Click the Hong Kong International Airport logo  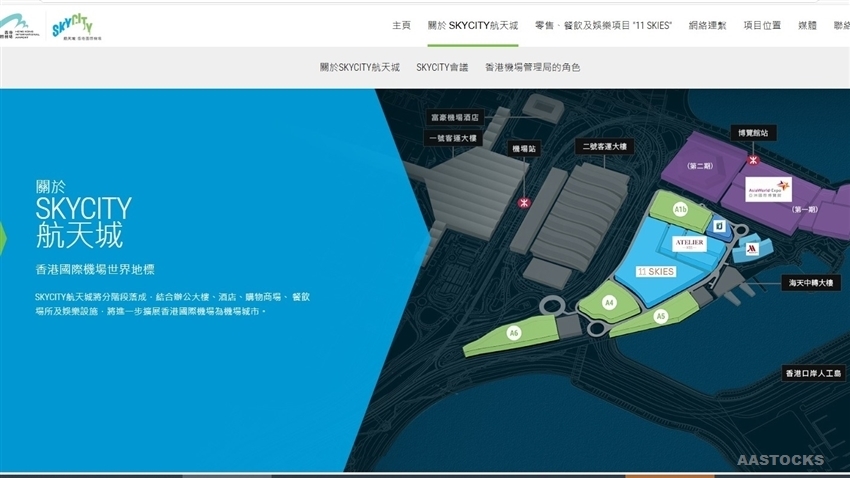20,26
